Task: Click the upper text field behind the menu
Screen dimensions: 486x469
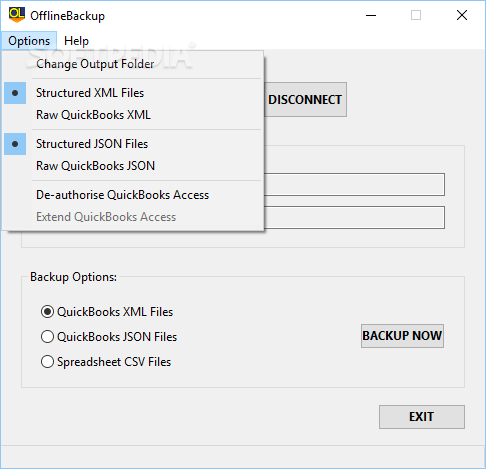Action: 354,184
